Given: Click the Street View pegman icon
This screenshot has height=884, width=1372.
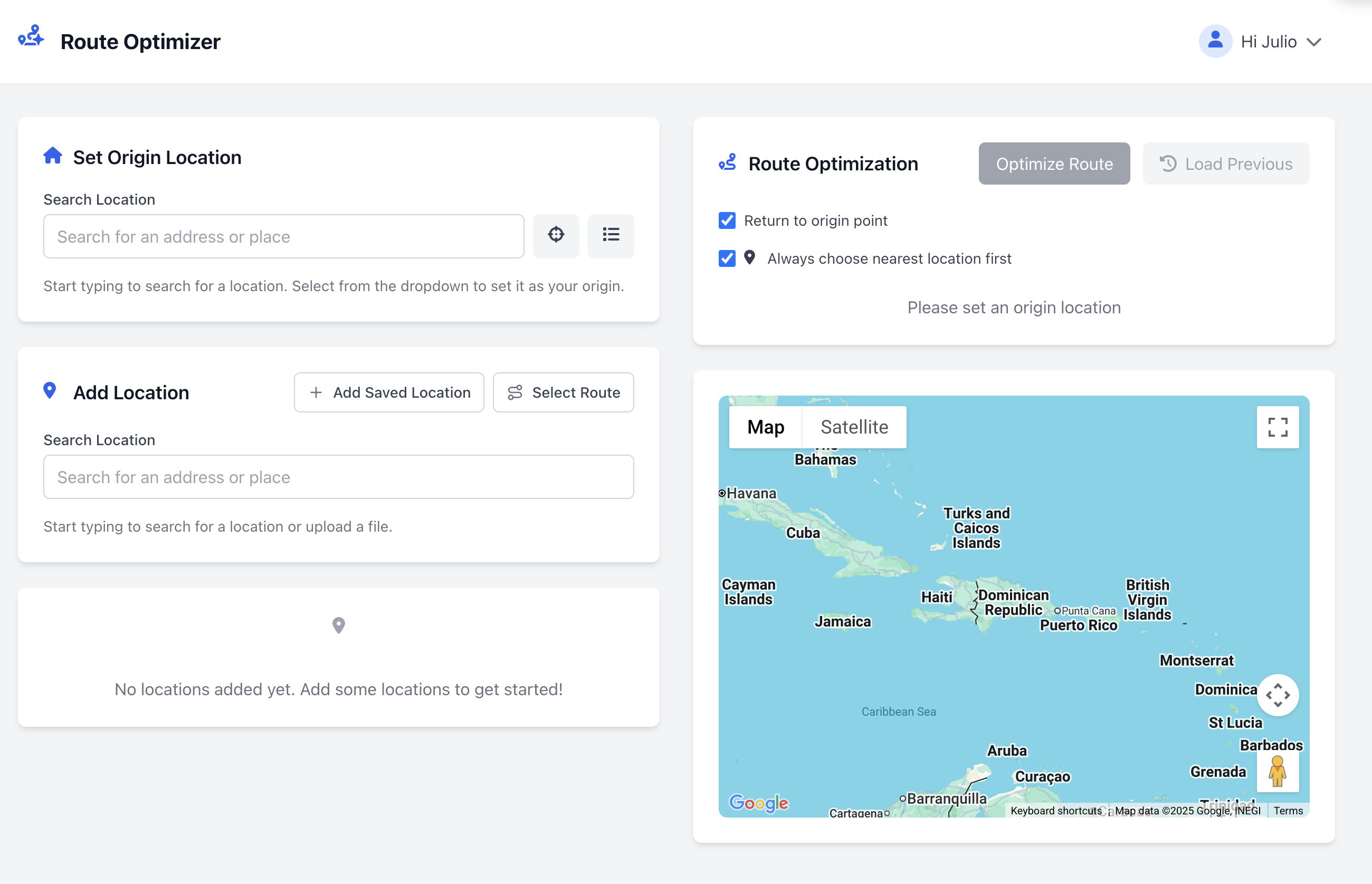Looking at the screenshot, I should (x=1277, y=771).
